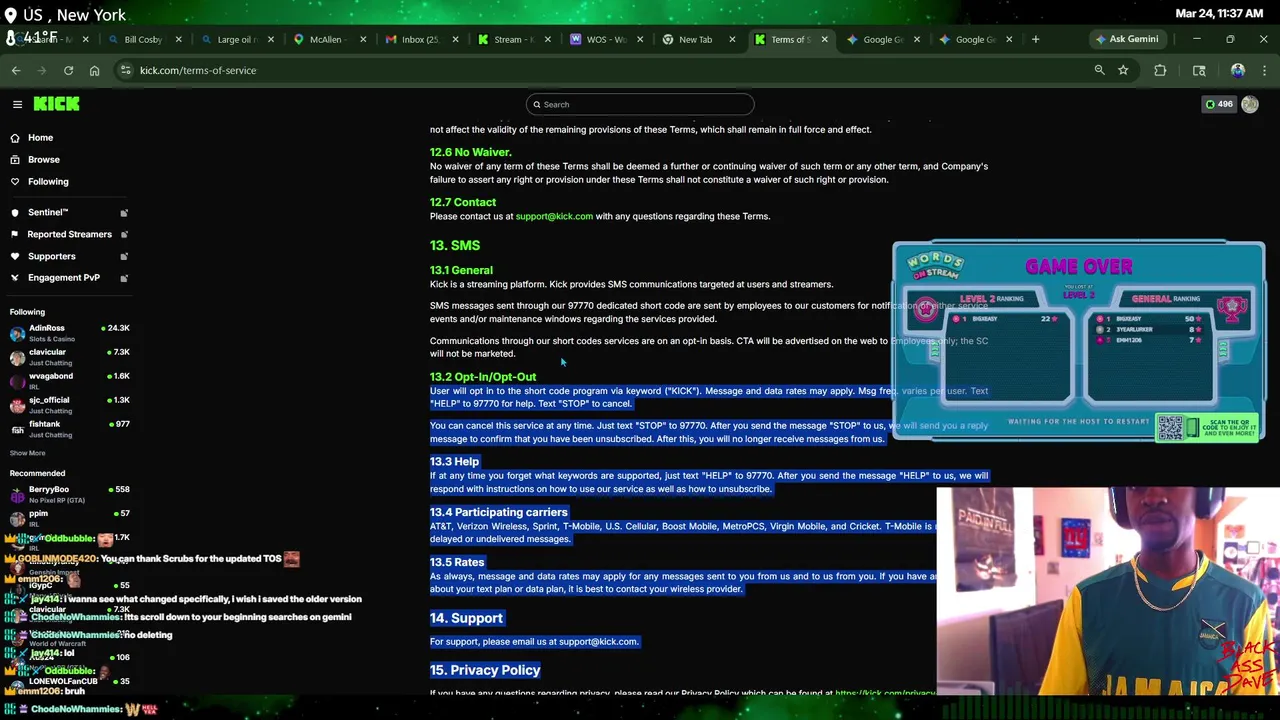Reload the page with refresh icon
This screenshot has width=1280, height=720.
point(68,70)
